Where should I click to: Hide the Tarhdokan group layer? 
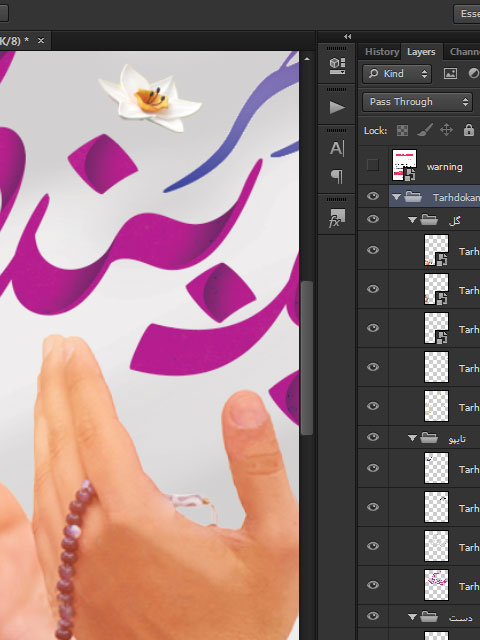pyautogui.click(x=372, y=196)
